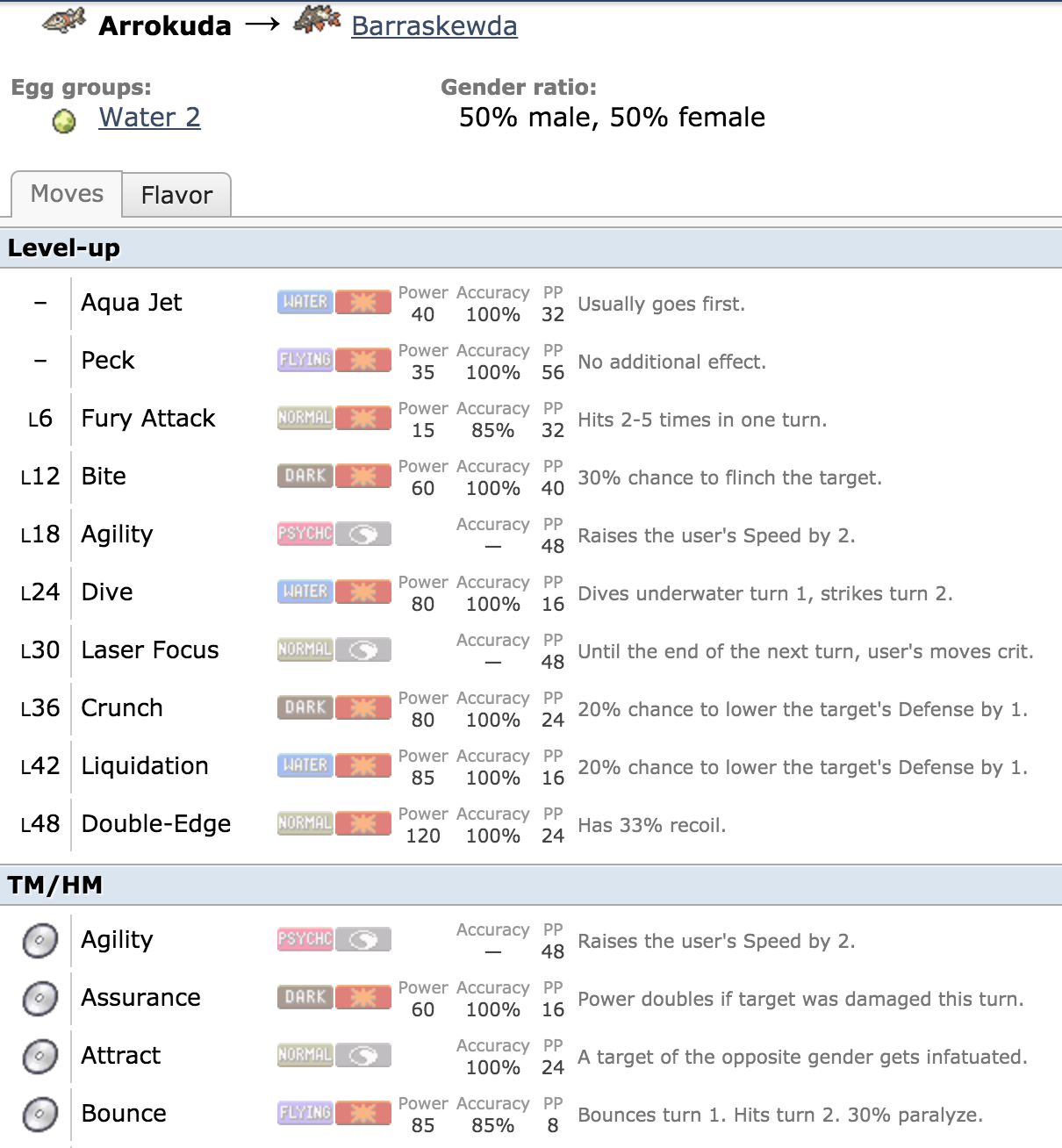The image size is (1062, 1148).
Task: Click the Water type badge for Aqua Jet
Action: tap(305, 302)
